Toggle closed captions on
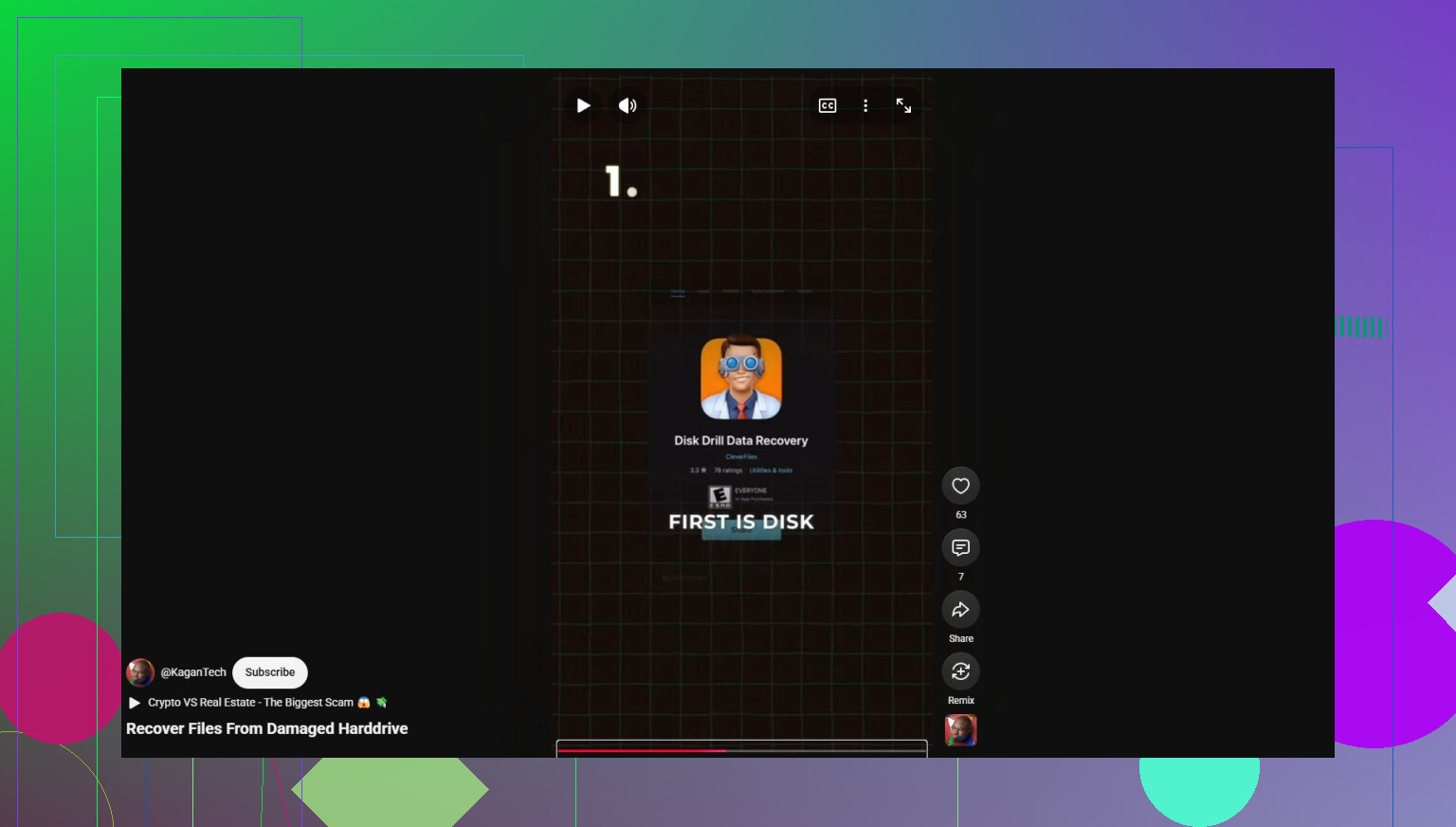 coord(828,105)
